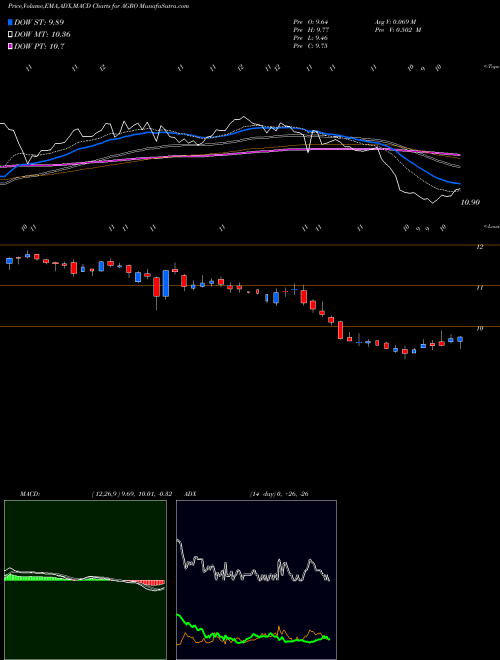This screenshot has height=660, width=500.
Task: Click the chart title mentioning AGRO MunafaSutra.com
Action: coord(99,6)
